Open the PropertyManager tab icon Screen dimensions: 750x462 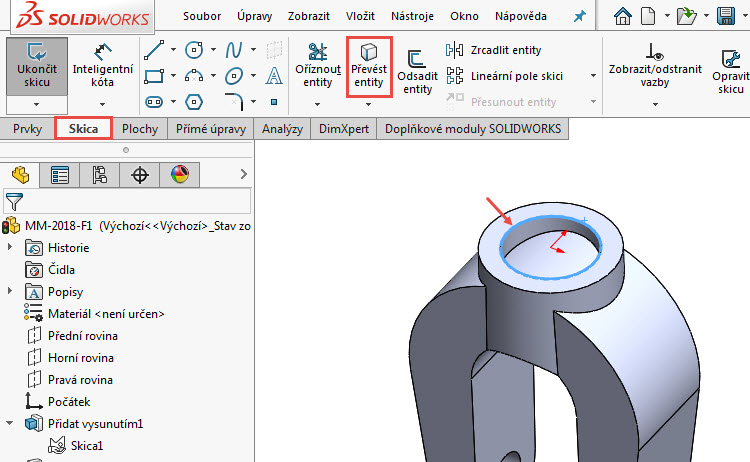(x=60, y=175)
